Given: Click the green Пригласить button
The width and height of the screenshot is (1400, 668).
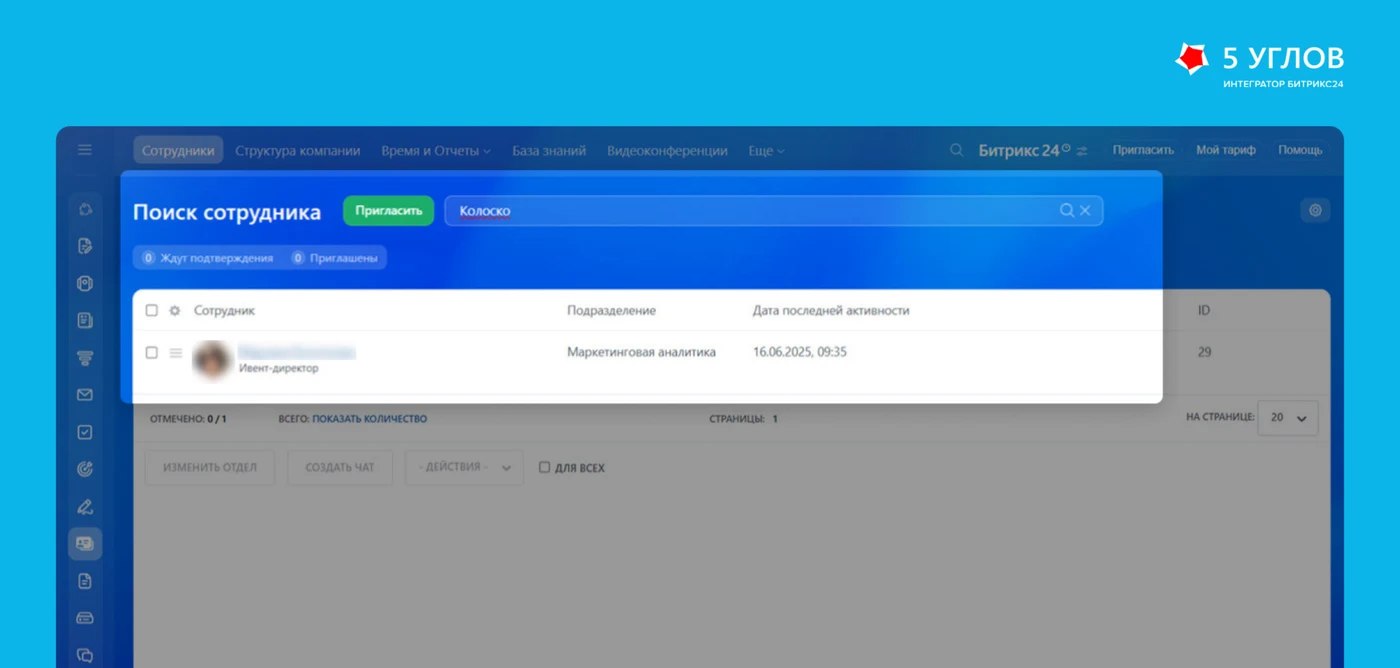Looking at the screenshot, I should point(388,211).
